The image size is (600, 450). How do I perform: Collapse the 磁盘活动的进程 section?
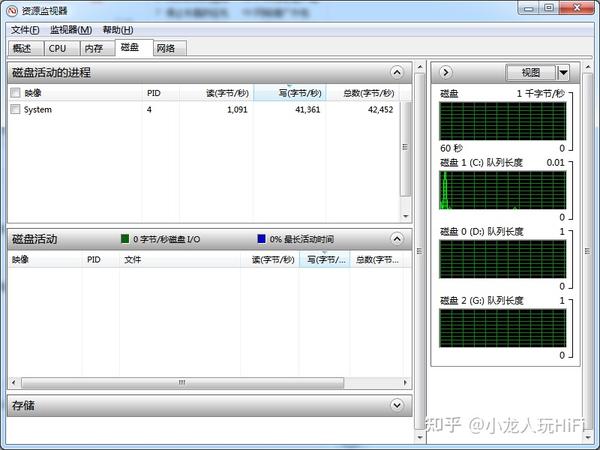397,72
